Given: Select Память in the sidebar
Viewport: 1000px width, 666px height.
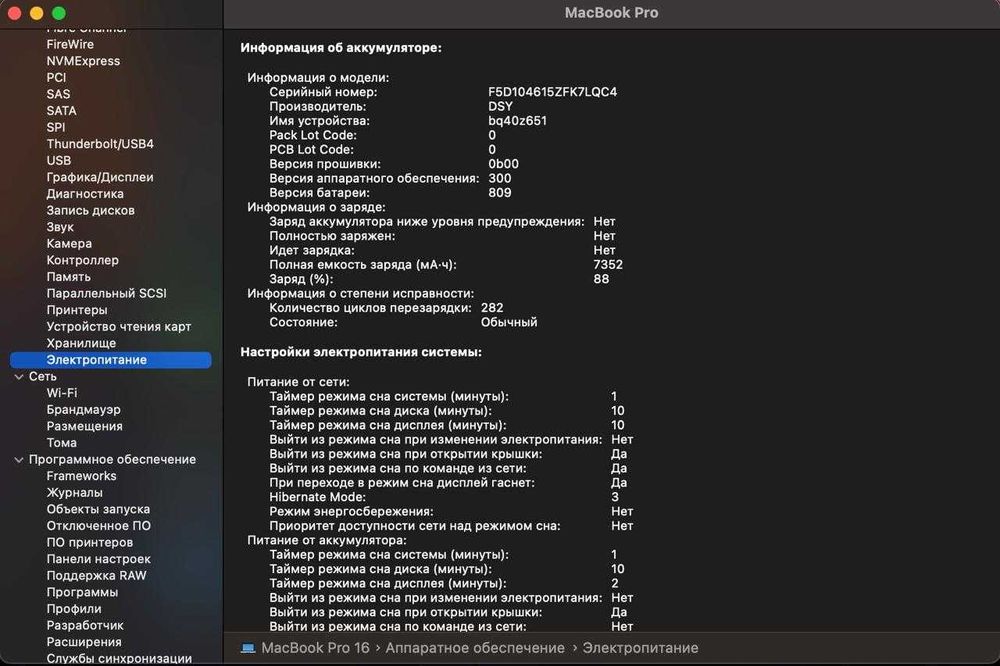Looking at the screenshot, I should click(x=68, y=276).
